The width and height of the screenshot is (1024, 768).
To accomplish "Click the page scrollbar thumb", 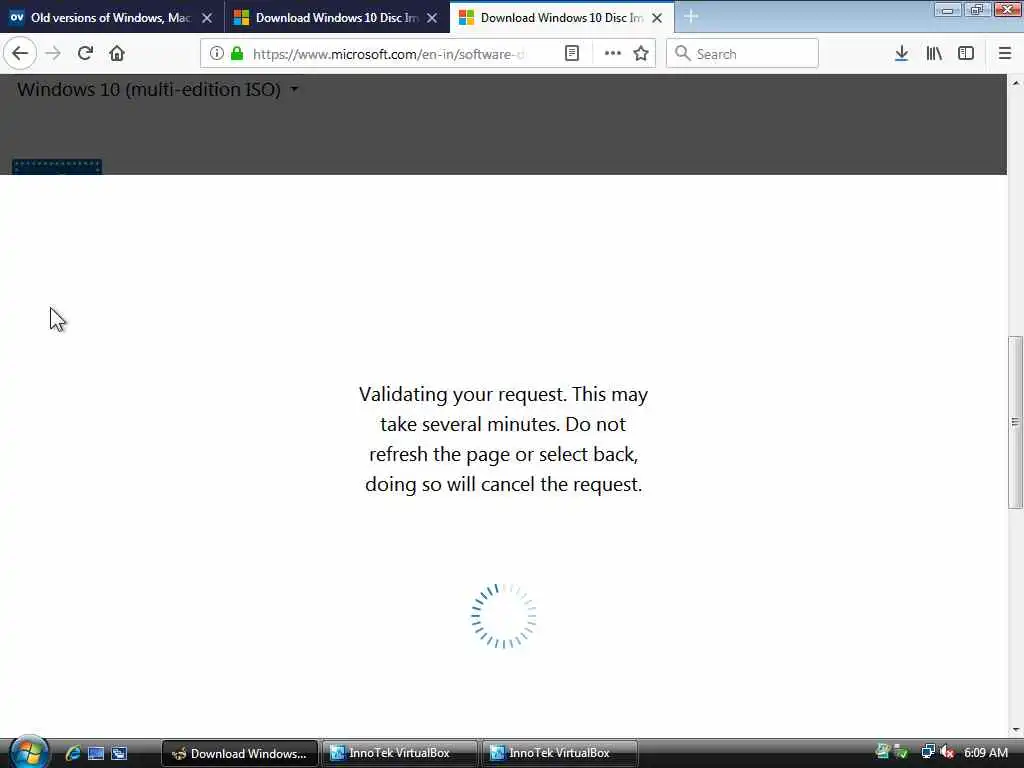I will coord(1015,422).
